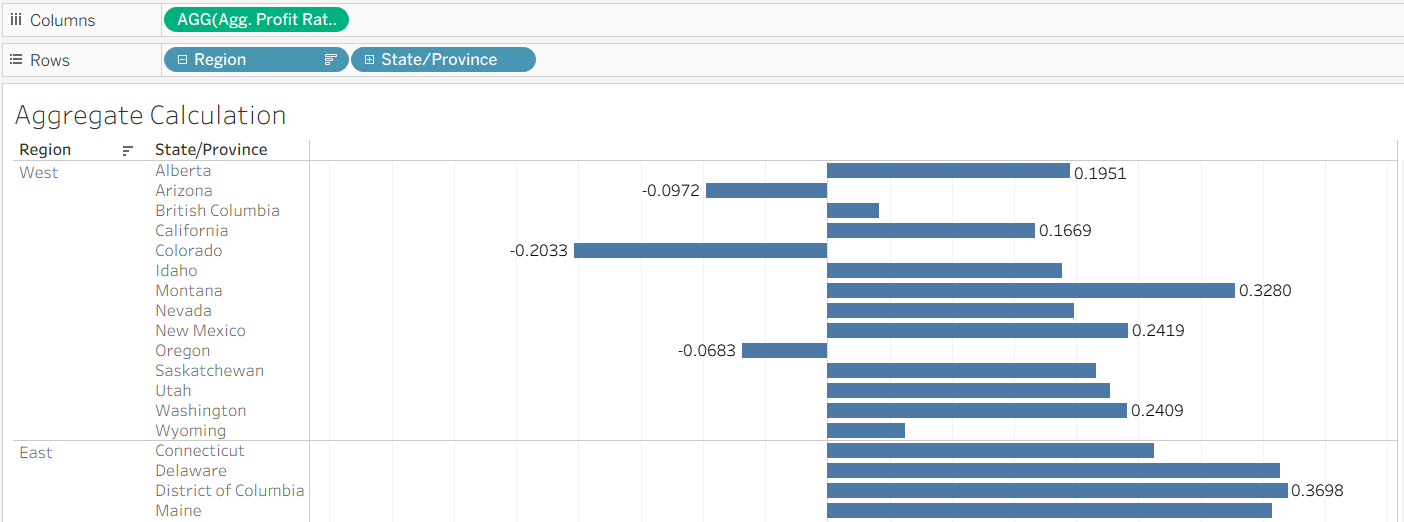1404x522 pixels.
Task: Select the Region pill on Rows
Action: point(256,60)
